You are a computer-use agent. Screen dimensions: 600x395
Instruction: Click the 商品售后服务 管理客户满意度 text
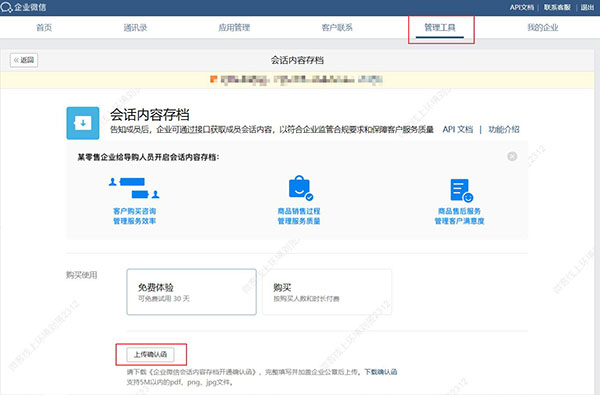[x=460, y=216]
